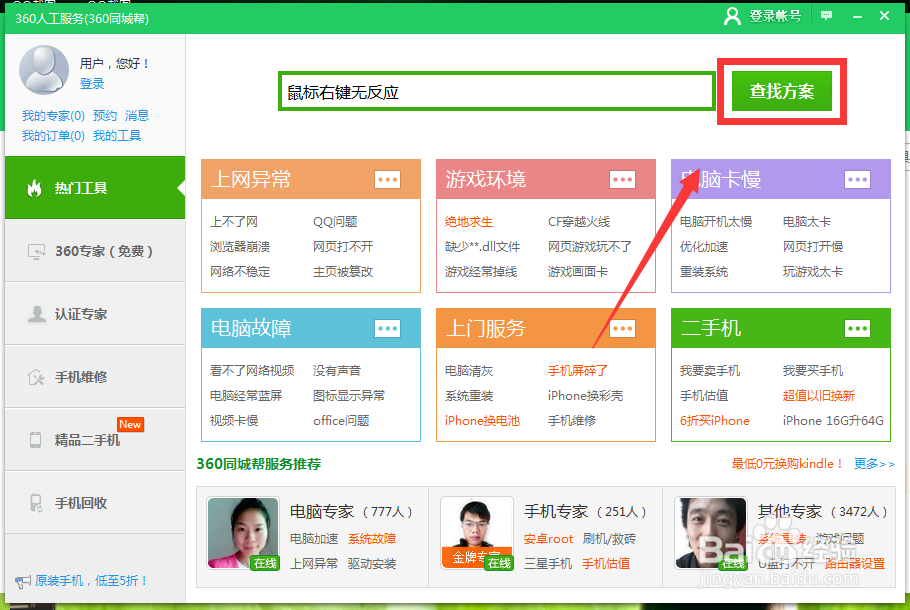
Task: Open more options in 上网异常 card
Action: pyautogui.click(x=387, y=179)
